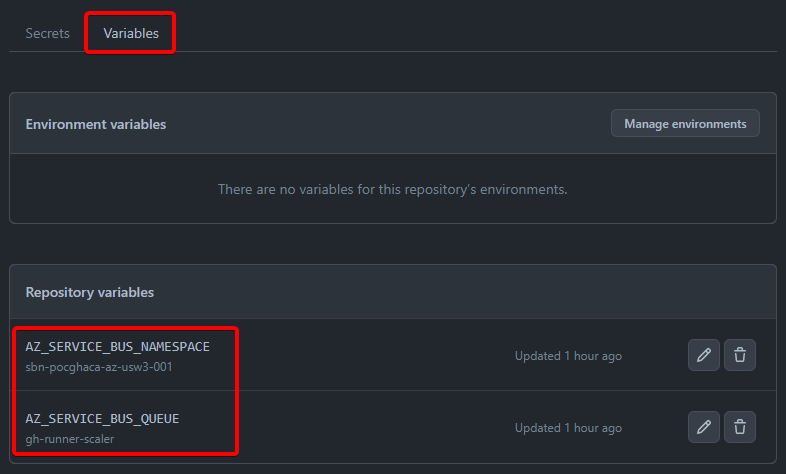This screenshot has height=474, width=786.
Task: Switch to the Secrets tab
Action: 48,33
